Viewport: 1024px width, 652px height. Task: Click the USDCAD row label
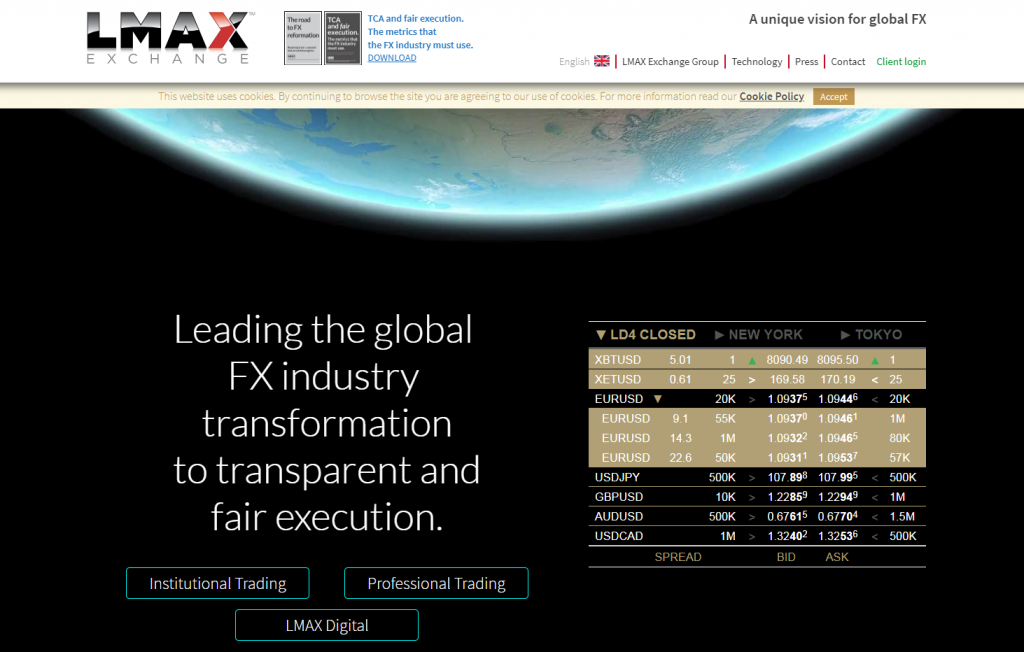coord(618,536)
